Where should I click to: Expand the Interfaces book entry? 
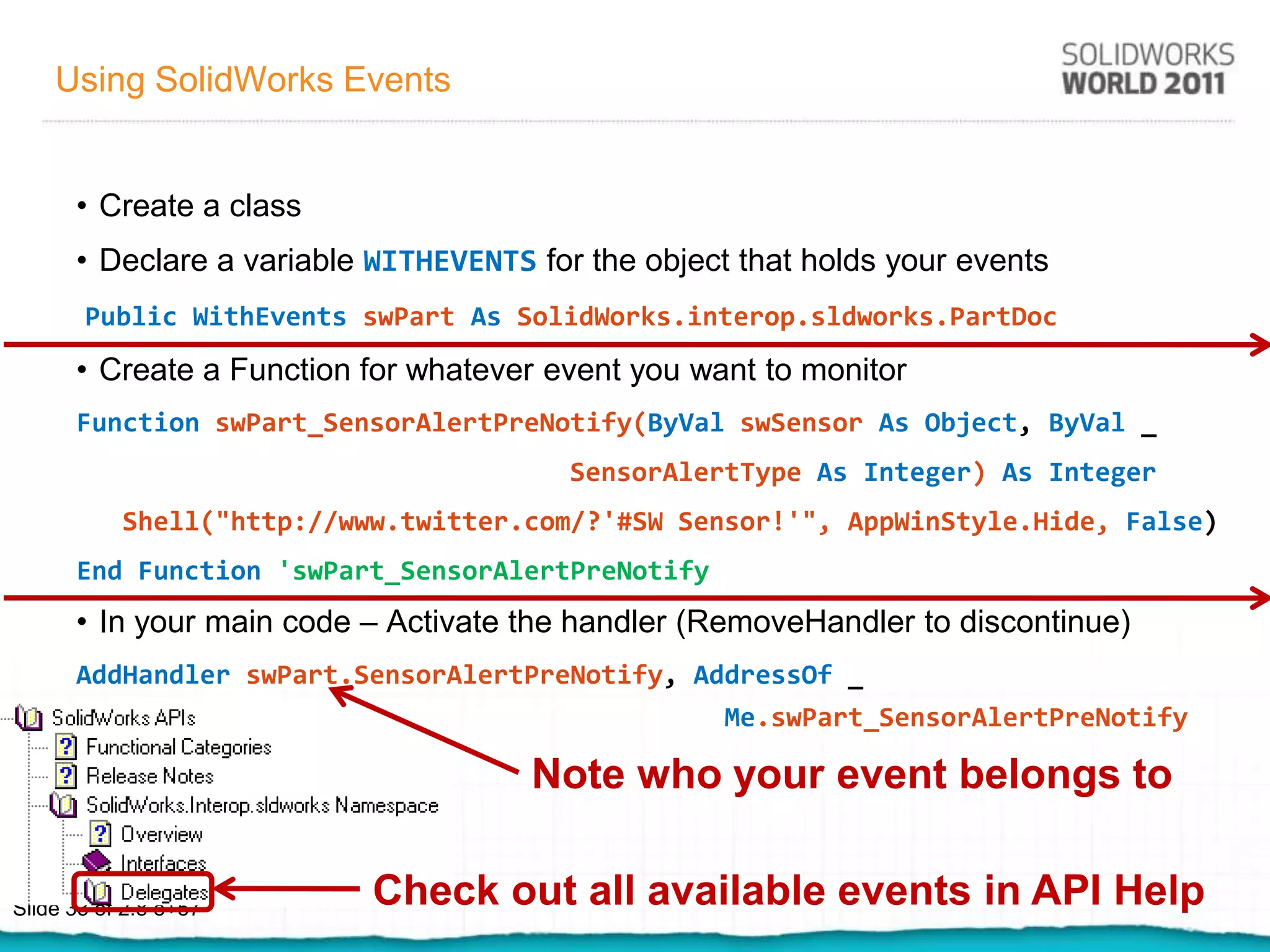click(163, 863)
